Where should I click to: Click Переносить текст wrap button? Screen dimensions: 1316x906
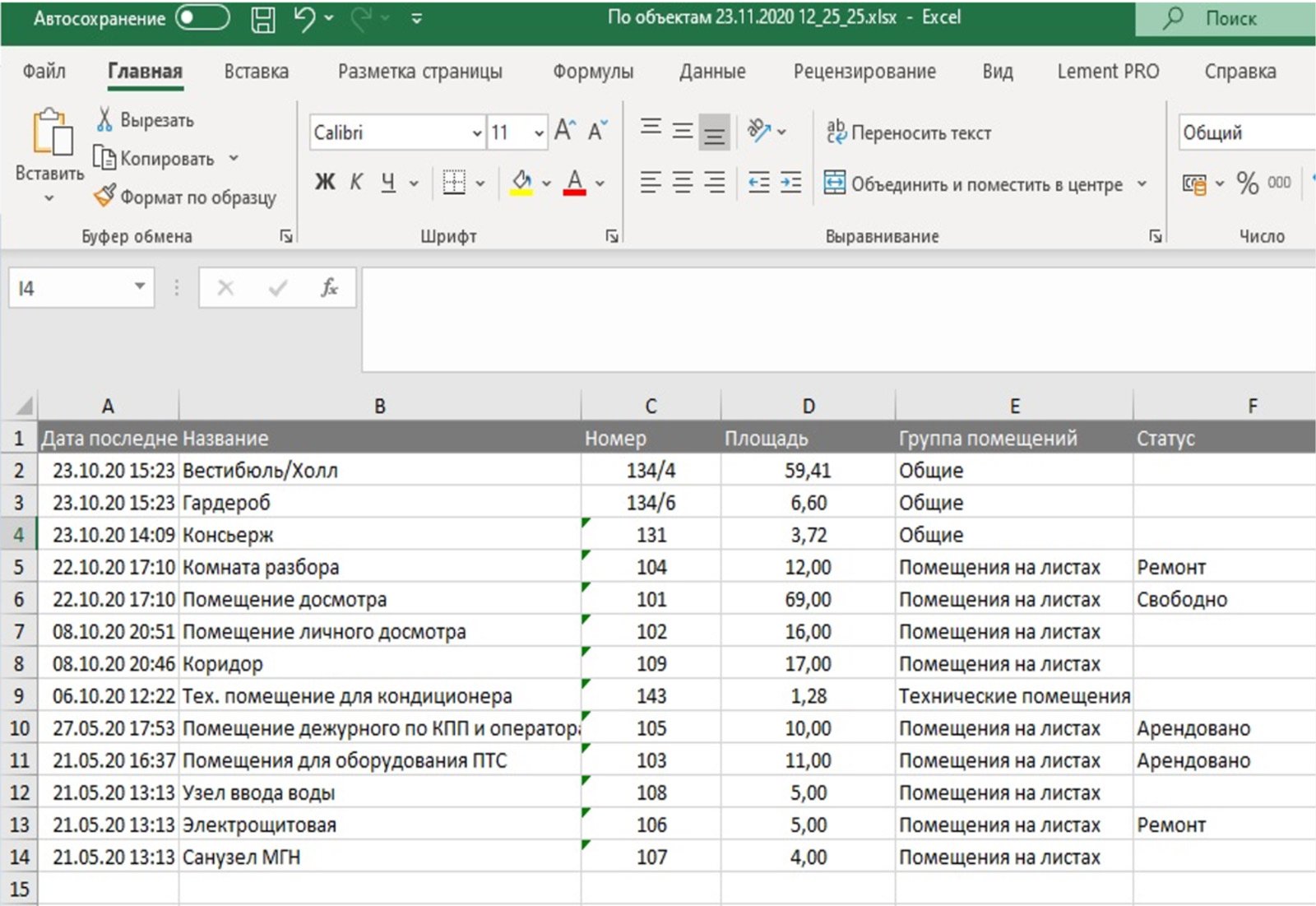click(909, 132)
